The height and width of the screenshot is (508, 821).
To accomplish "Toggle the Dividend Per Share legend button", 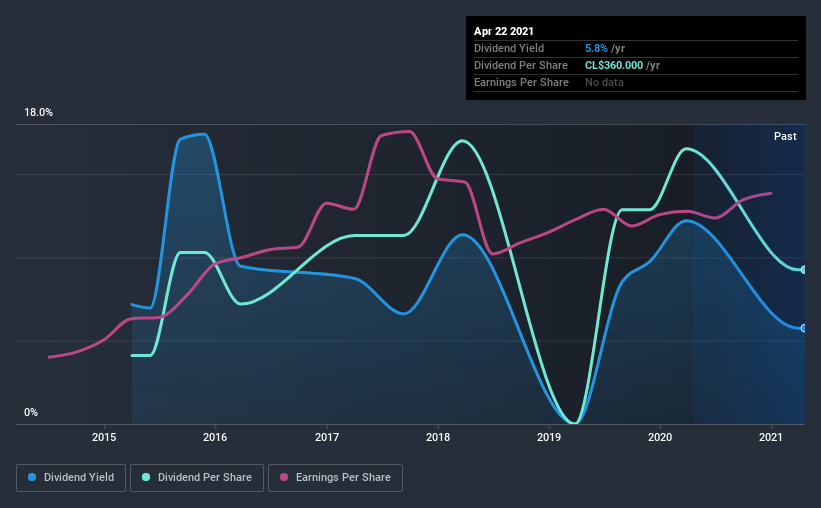I will click(197, 478).
